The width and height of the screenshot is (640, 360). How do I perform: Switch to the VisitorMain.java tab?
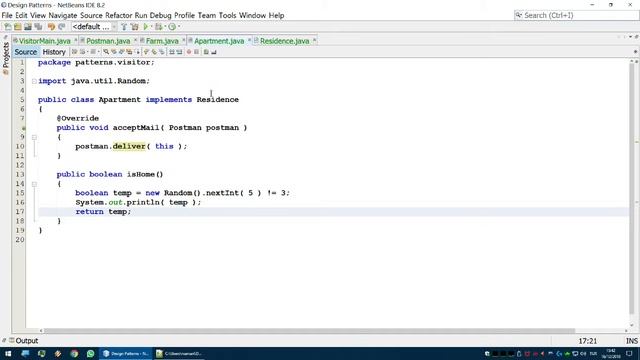[44, 41]
